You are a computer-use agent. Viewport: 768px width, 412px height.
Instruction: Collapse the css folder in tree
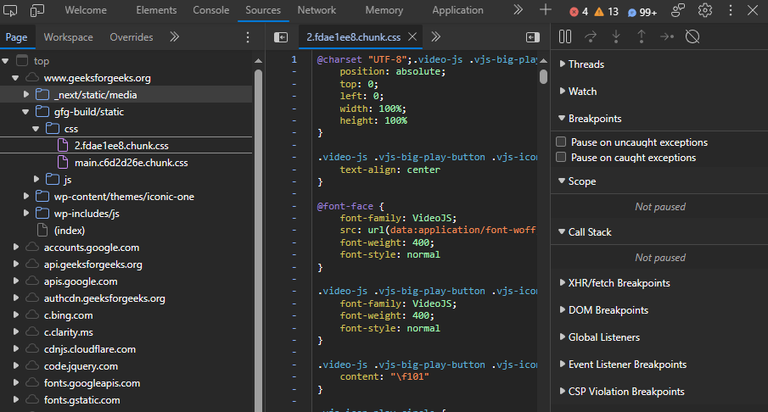(x=34, y=129)
